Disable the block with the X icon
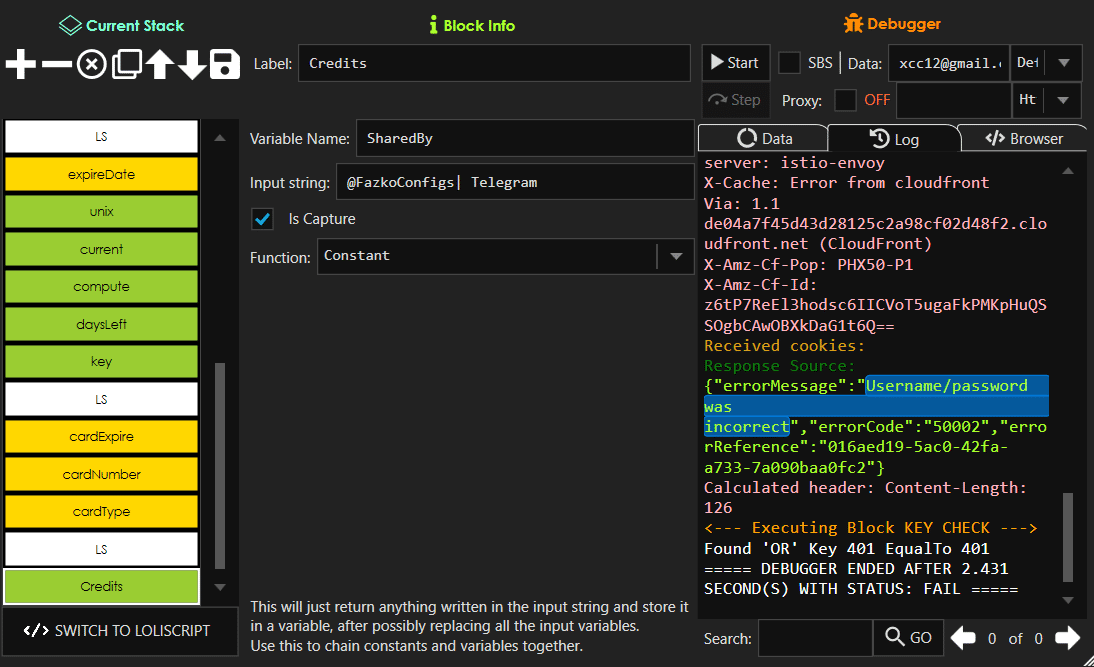This screenshot has height=667, width=1094. pos(90,64)
